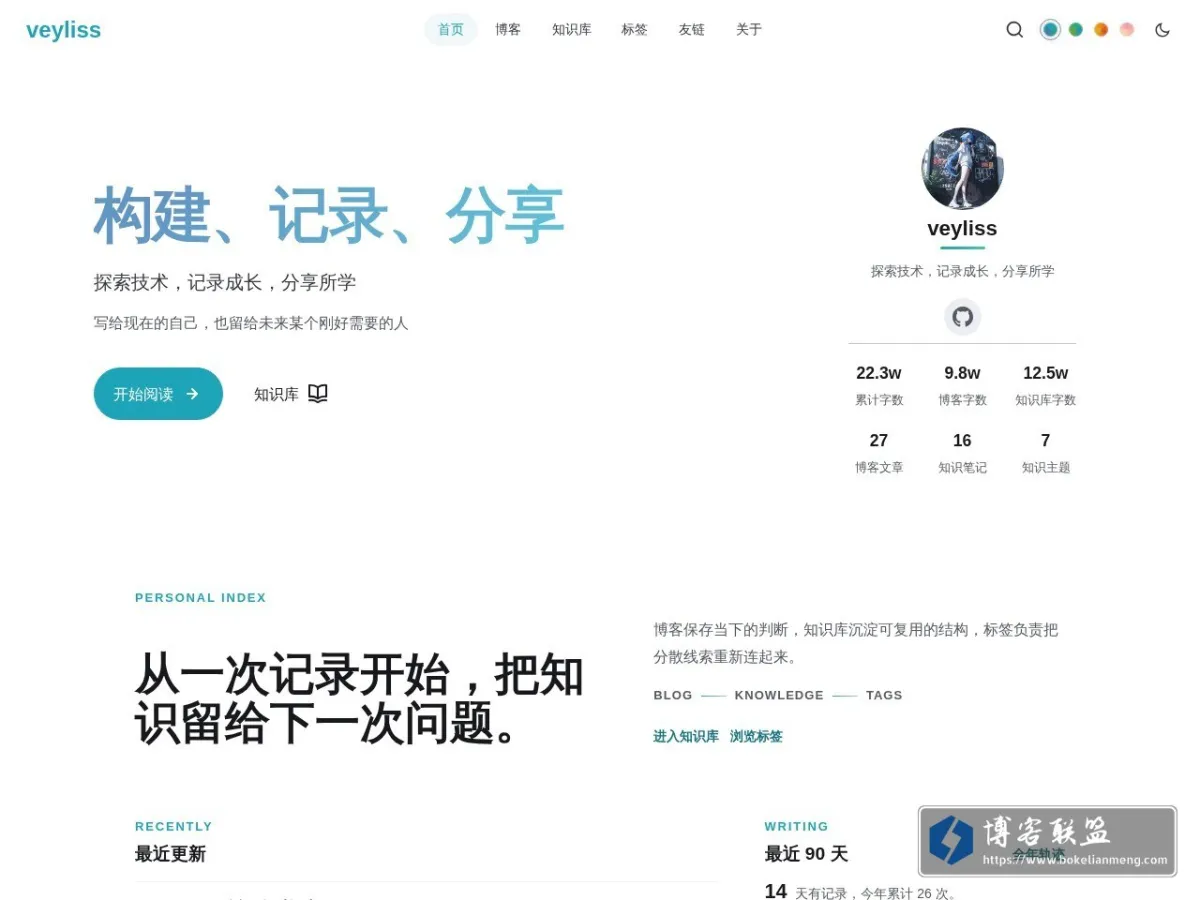This screenshot has height=900, width=1200.
Task: Click the 浏览标签 link
Action: point(756,736)
